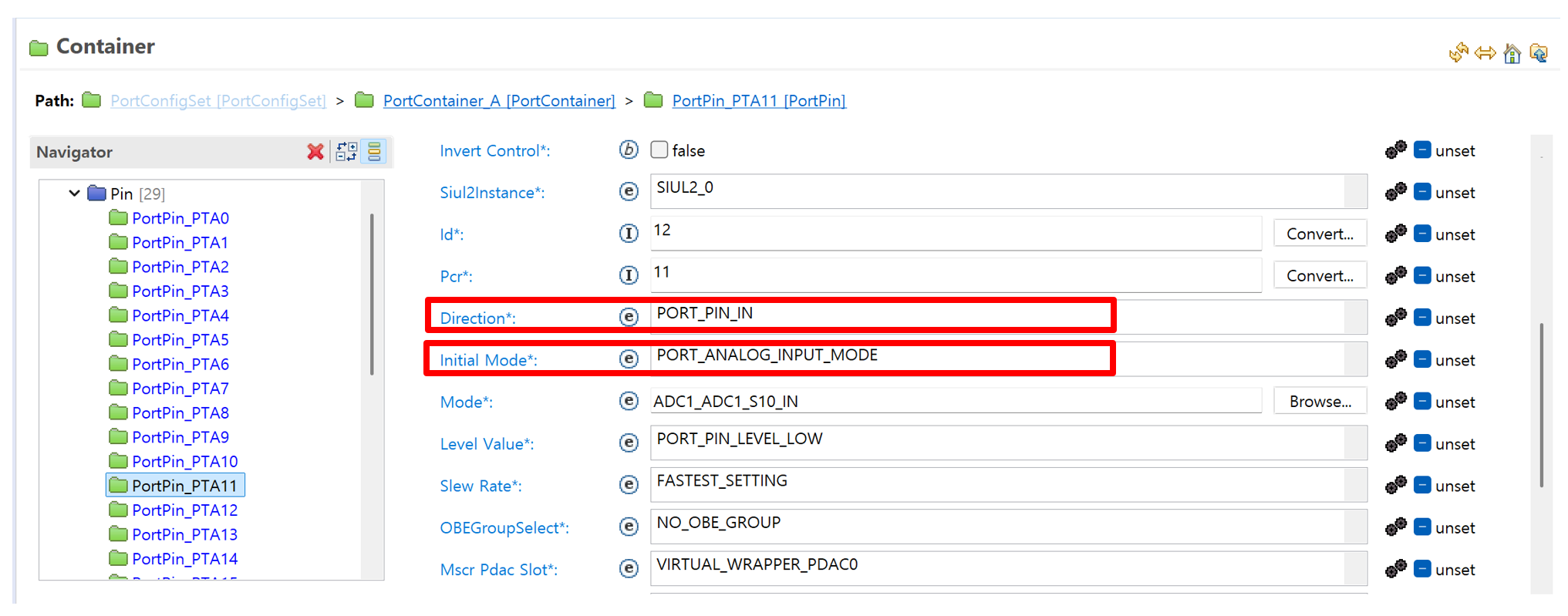This screenshot has width=1568, height=616.
Task: Click the red X in Navigator header
Action: [x=315, y=152]
